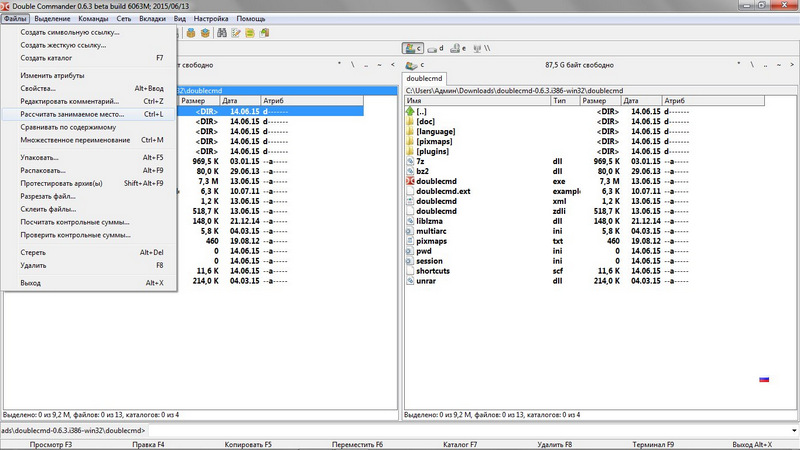Open the Вкладки menu
The image size is (800, 450).
pos(152,19)
